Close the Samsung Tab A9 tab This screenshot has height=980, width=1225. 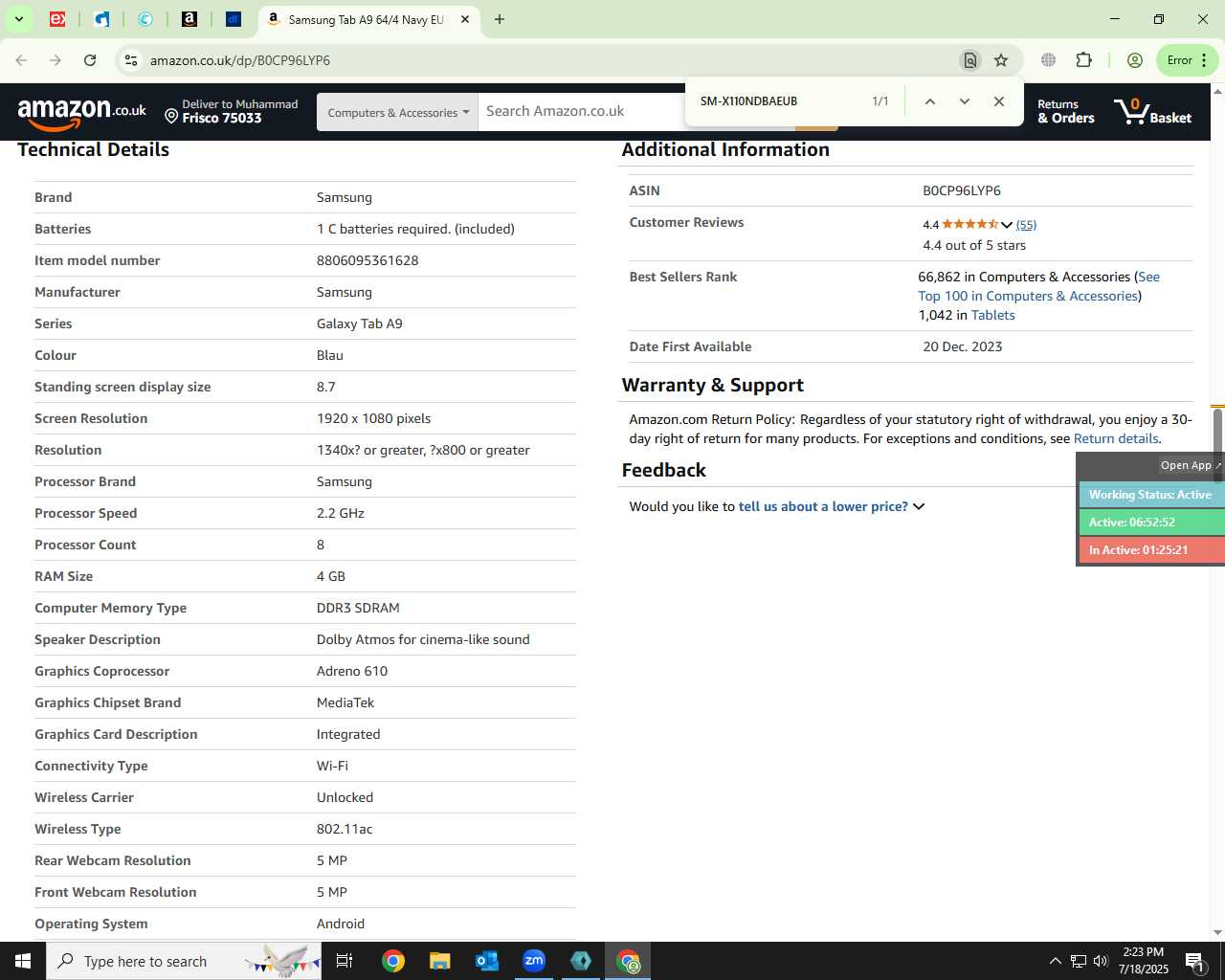pos(465,19)
